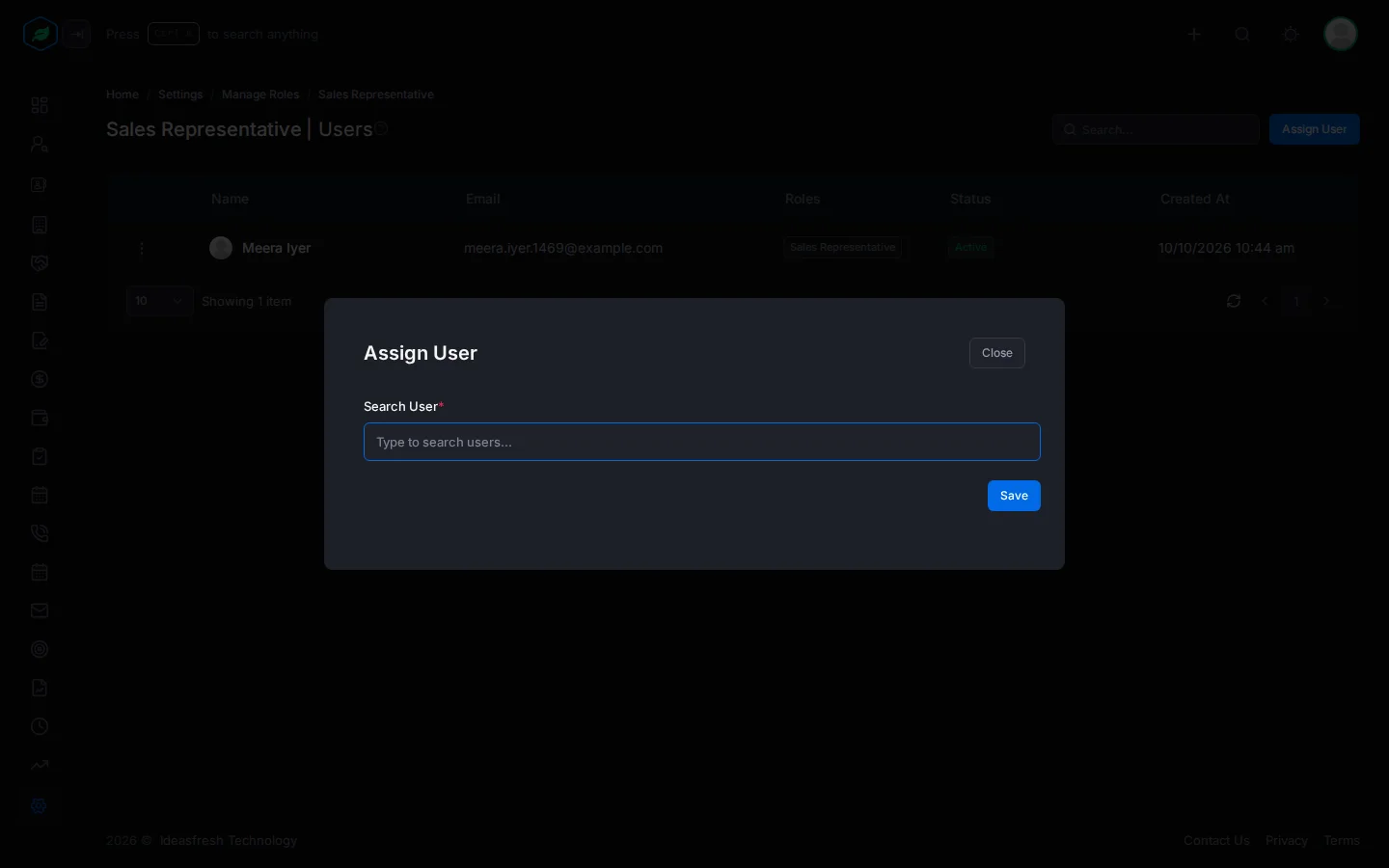Open the dollar coin icon in sidebar
This screenshot has height=868, width=1389.
coord(40,379)
